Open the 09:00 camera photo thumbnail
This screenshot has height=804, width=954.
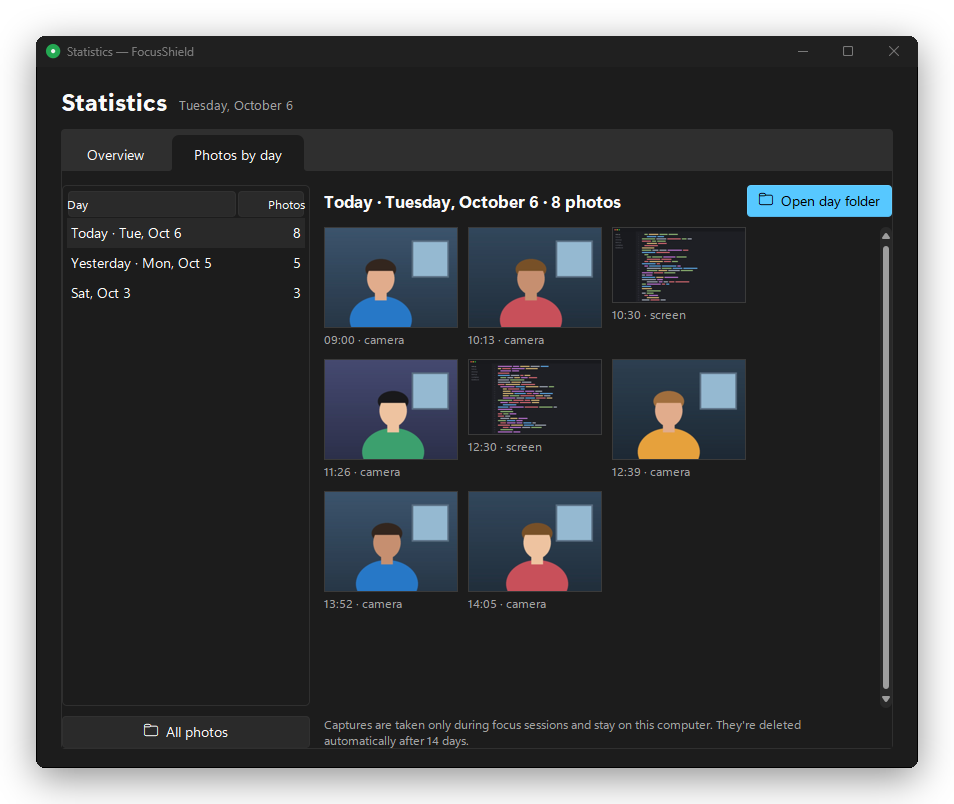click(391, 278)
